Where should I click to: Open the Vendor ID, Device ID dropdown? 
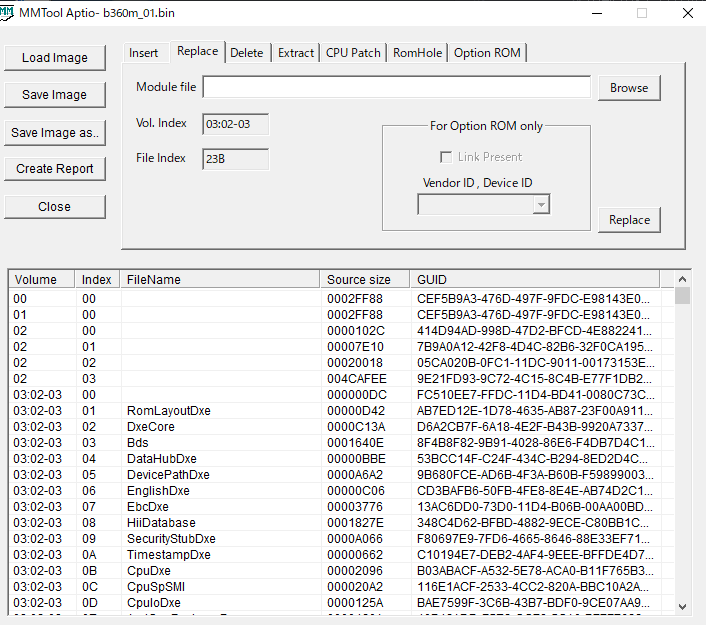[541, 204]
